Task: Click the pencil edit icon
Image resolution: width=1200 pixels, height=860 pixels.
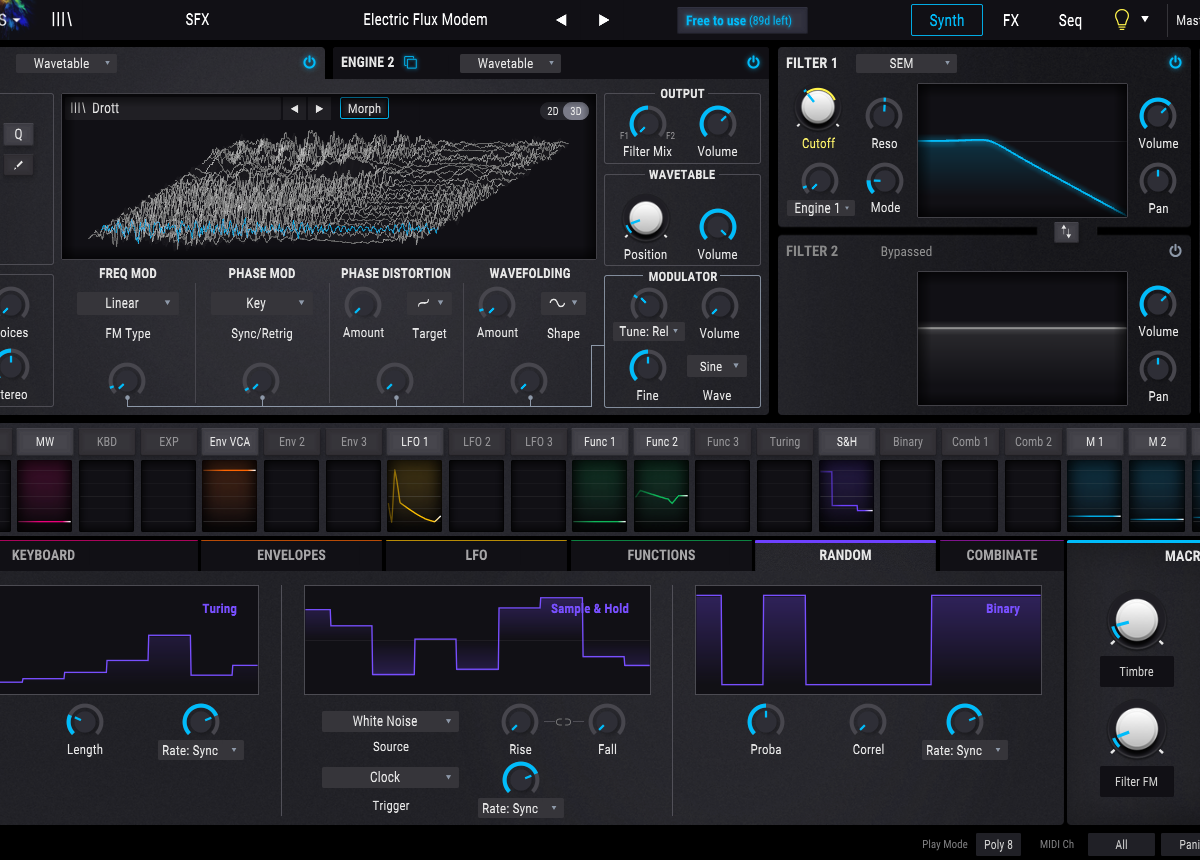Action: pos(17,166)
